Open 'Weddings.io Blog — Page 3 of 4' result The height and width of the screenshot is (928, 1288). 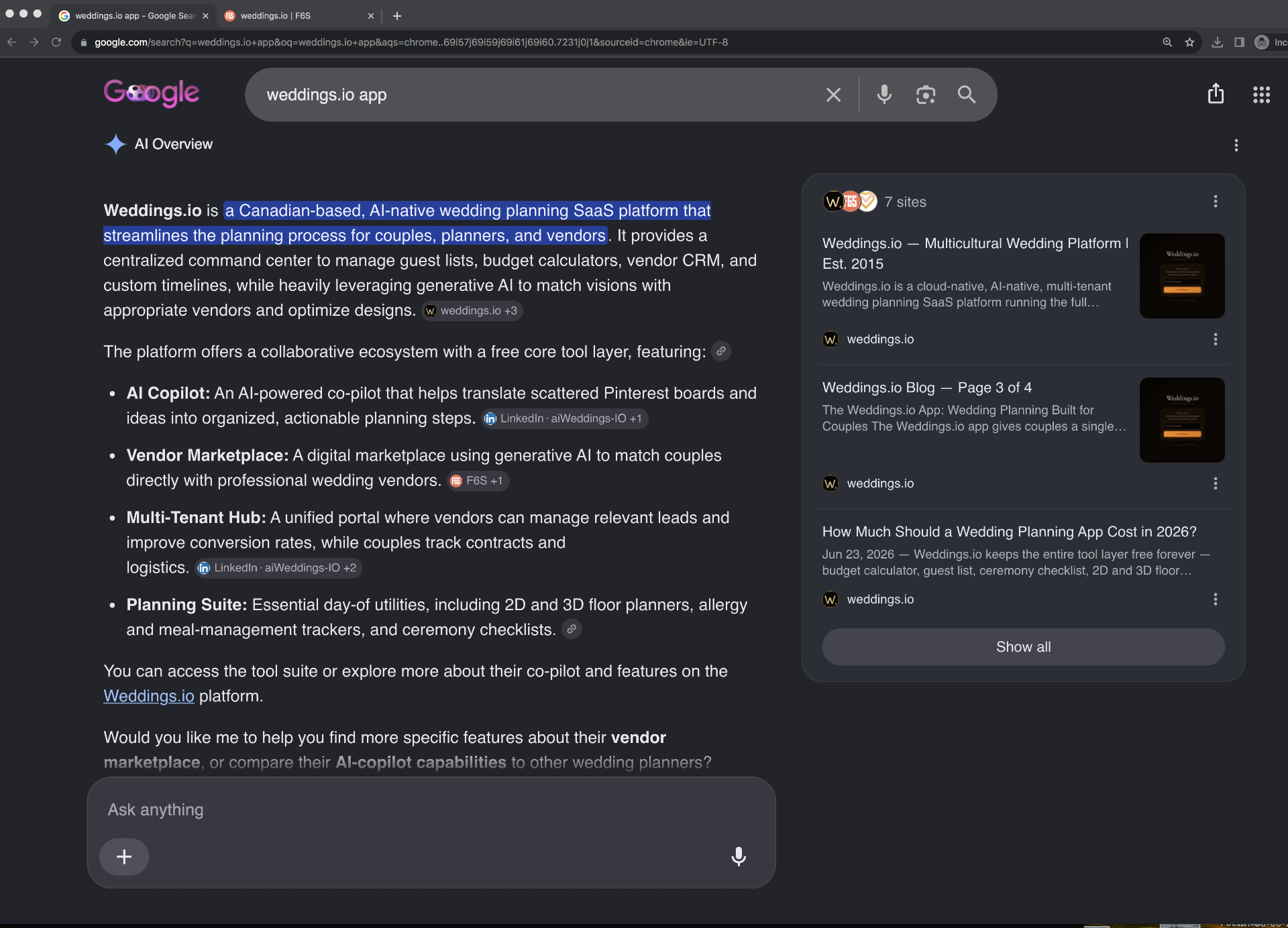click(x=927, y=388)
